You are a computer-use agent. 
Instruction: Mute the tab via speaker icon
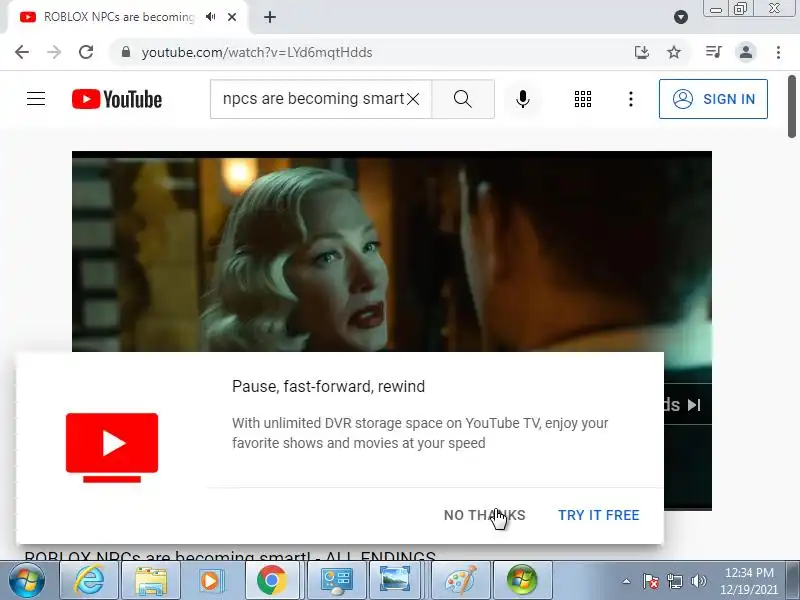pyautogui.click(x=210, y=17)
